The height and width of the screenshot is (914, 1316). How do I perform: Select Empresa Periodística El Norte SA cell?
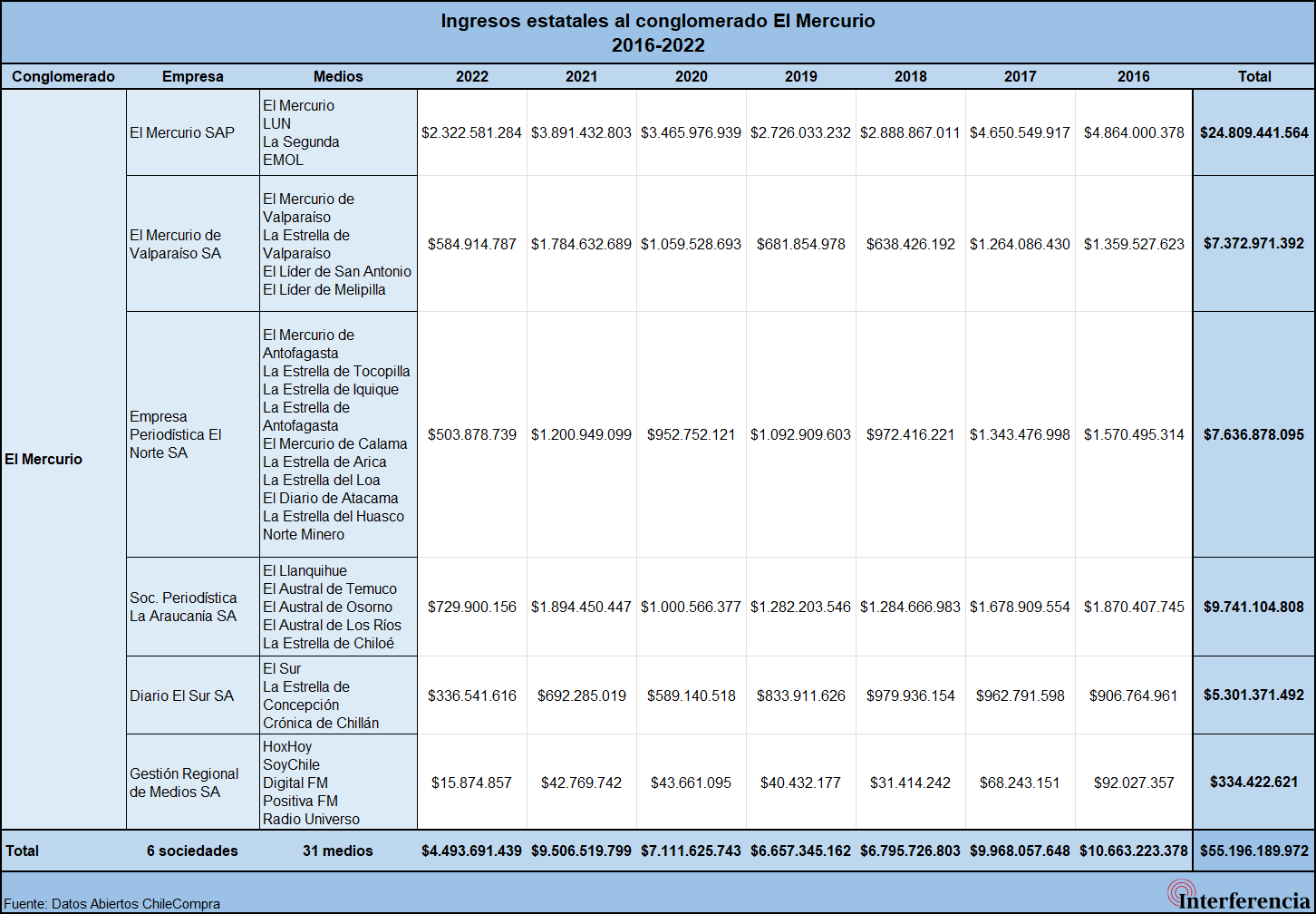pos(193,434)
